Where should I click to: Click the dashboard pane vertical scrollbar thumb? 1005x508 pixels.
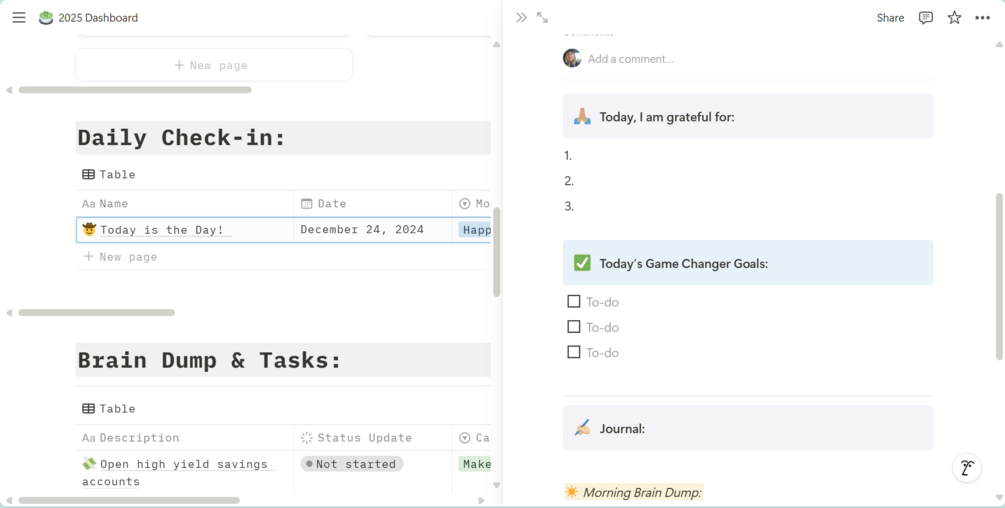click(496, 252)
